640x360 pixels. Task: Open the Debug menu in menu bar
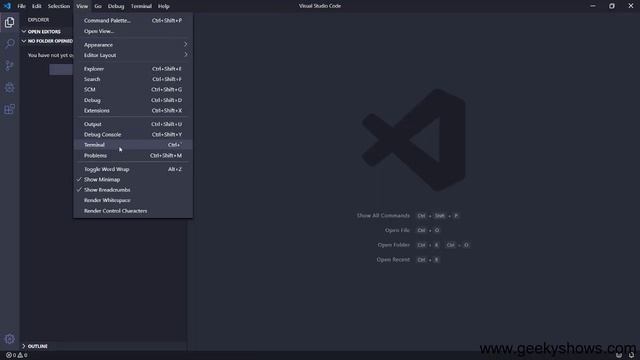point(116,6)
